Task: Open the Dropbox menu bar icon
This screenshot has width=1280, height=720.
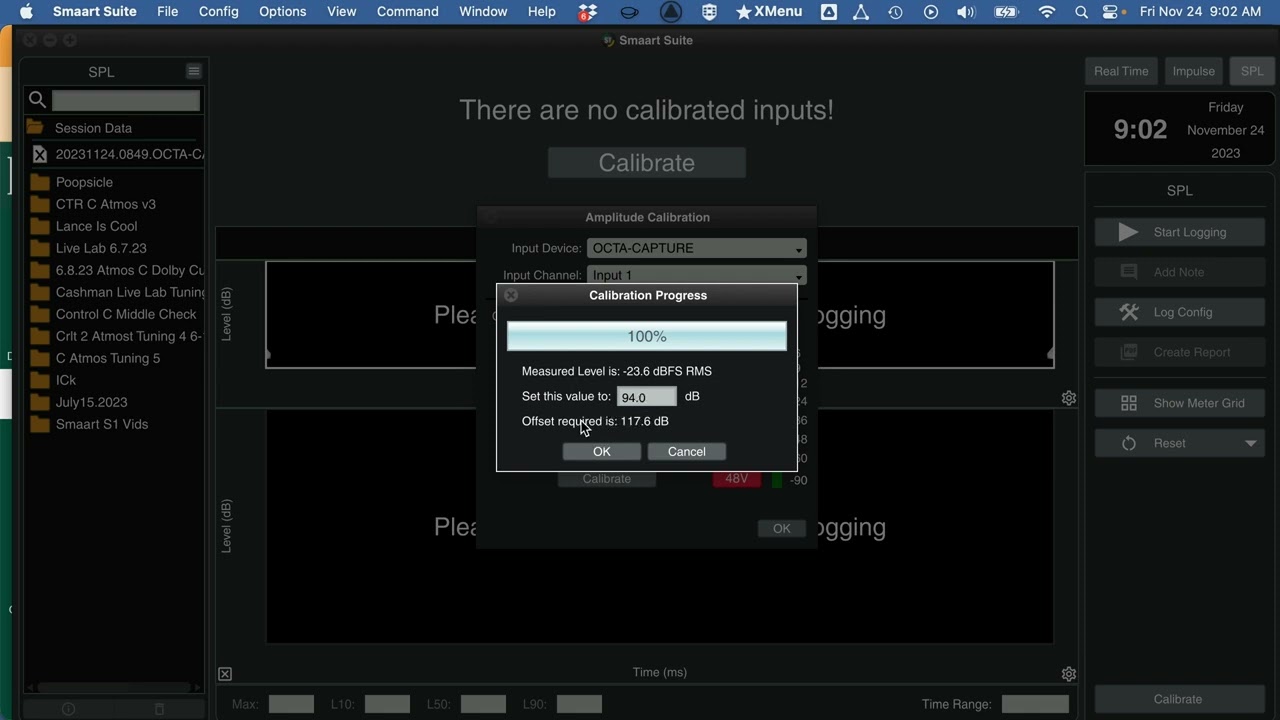Action: [588, 12]
